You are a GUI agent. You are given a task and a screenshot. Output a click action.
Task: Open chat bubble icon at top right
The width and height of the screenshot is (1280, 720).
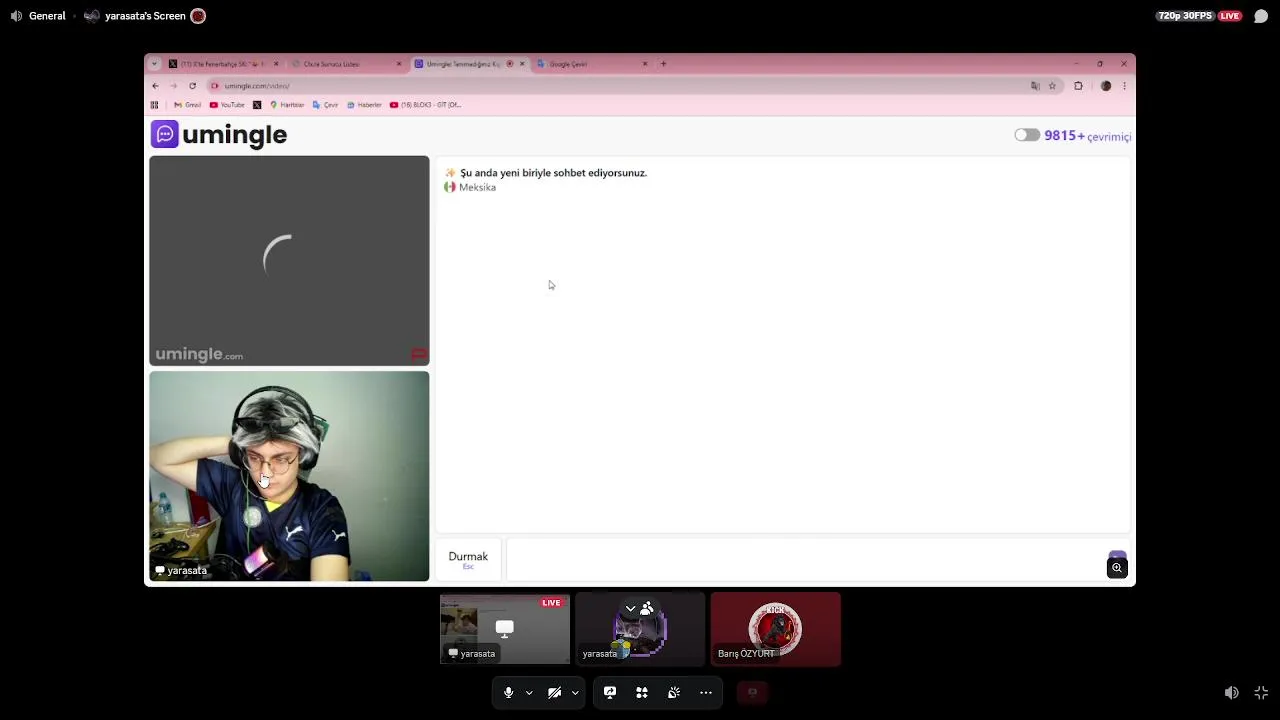1261,16
